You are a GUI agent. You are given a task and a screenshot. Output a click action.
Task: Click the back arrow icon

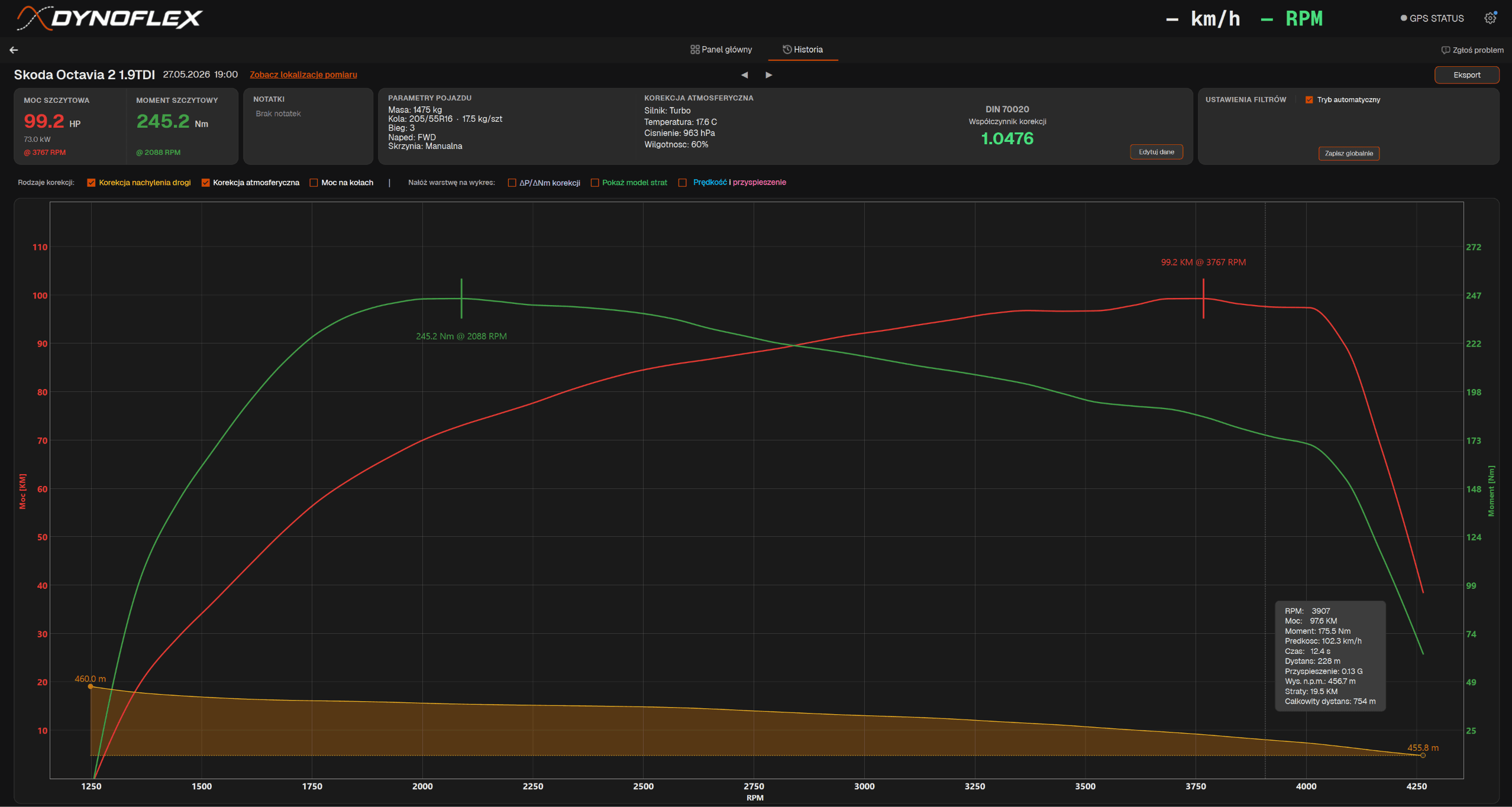click(14, 50)
